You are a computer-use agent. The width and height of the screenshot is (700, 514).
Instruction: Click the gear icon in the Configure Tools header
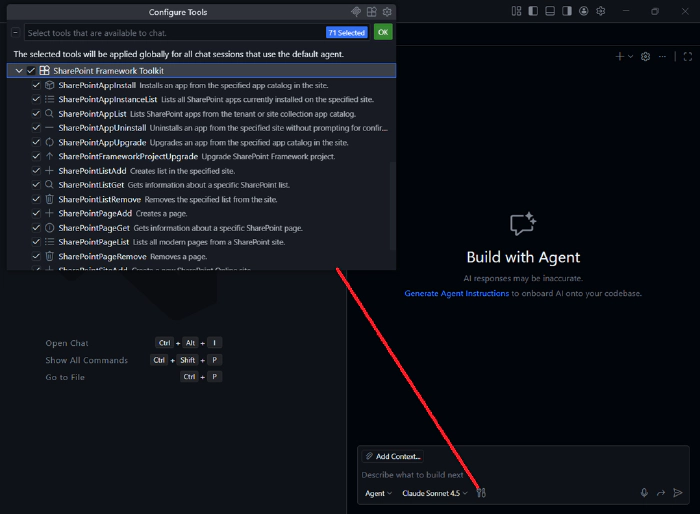pos(387,12)
